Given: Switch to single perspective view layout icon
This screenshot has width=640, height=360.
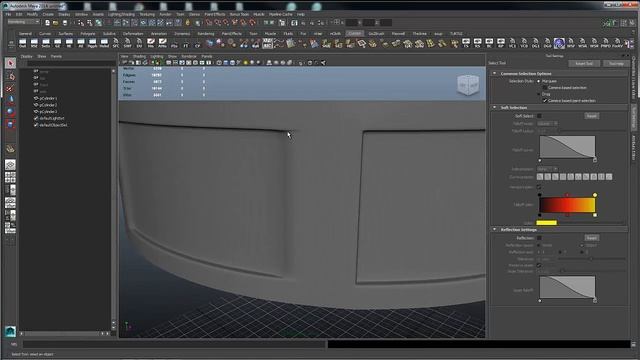Looking at the screenshot, I should [11, 164].
